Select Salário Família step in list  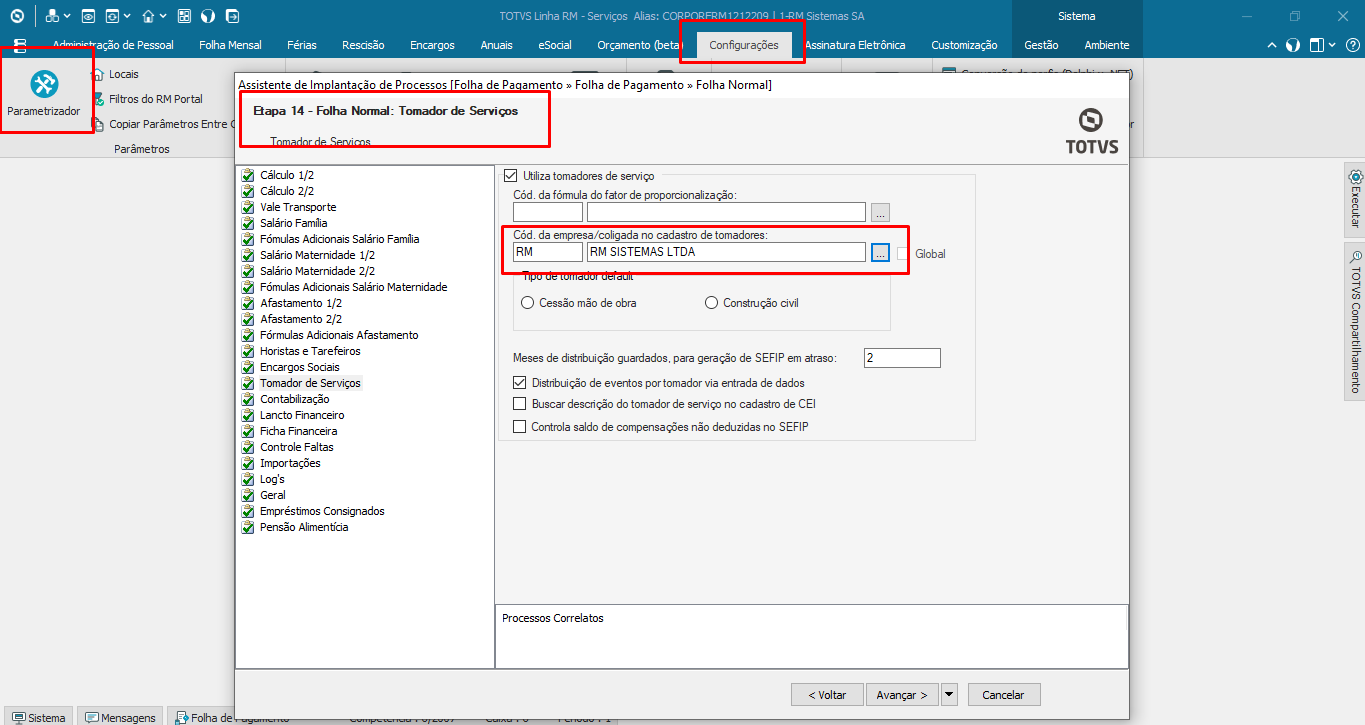[x=293, y=223]
